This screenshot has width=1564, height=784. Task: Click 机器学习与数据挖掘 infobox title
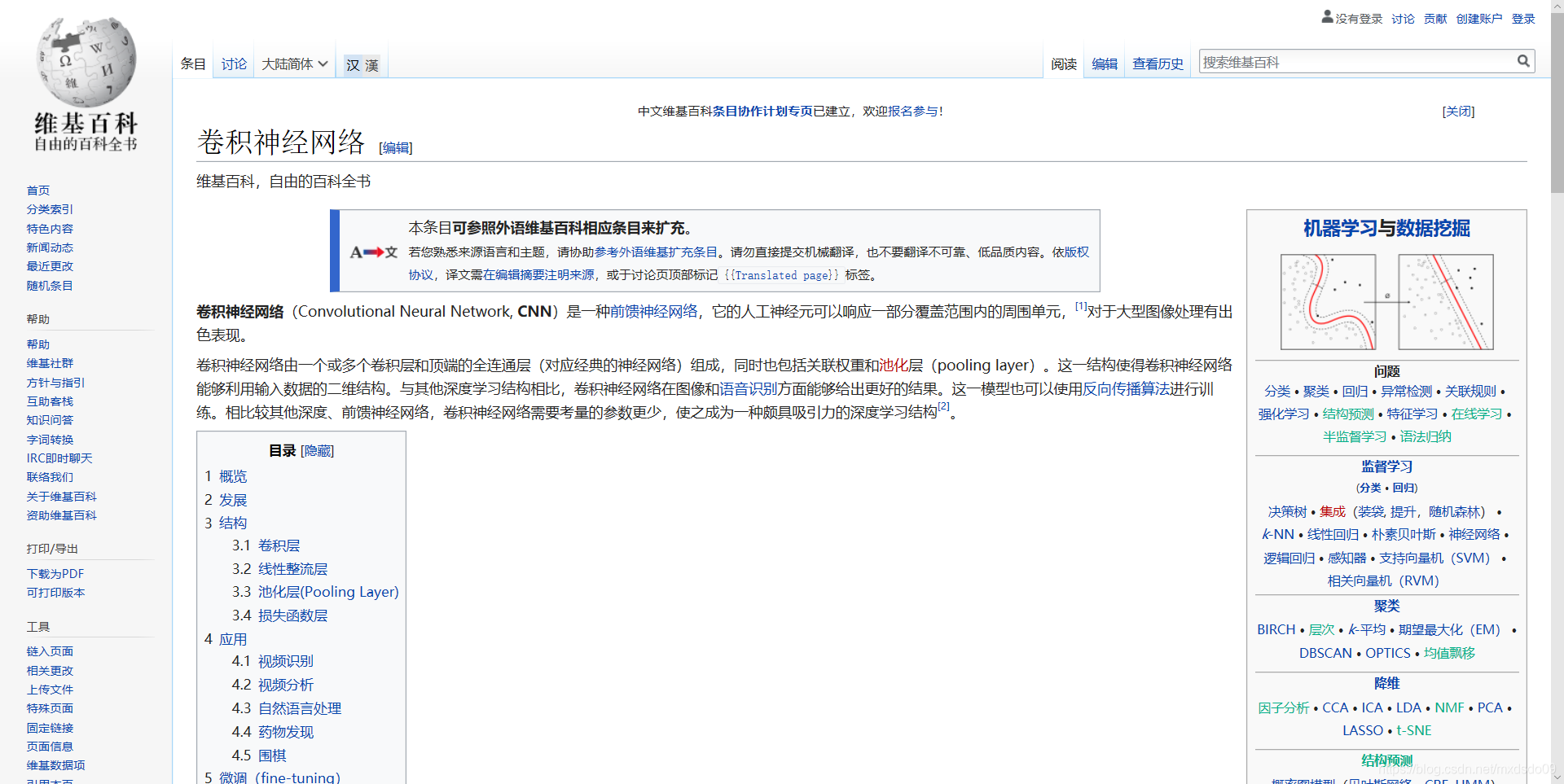1386,229
